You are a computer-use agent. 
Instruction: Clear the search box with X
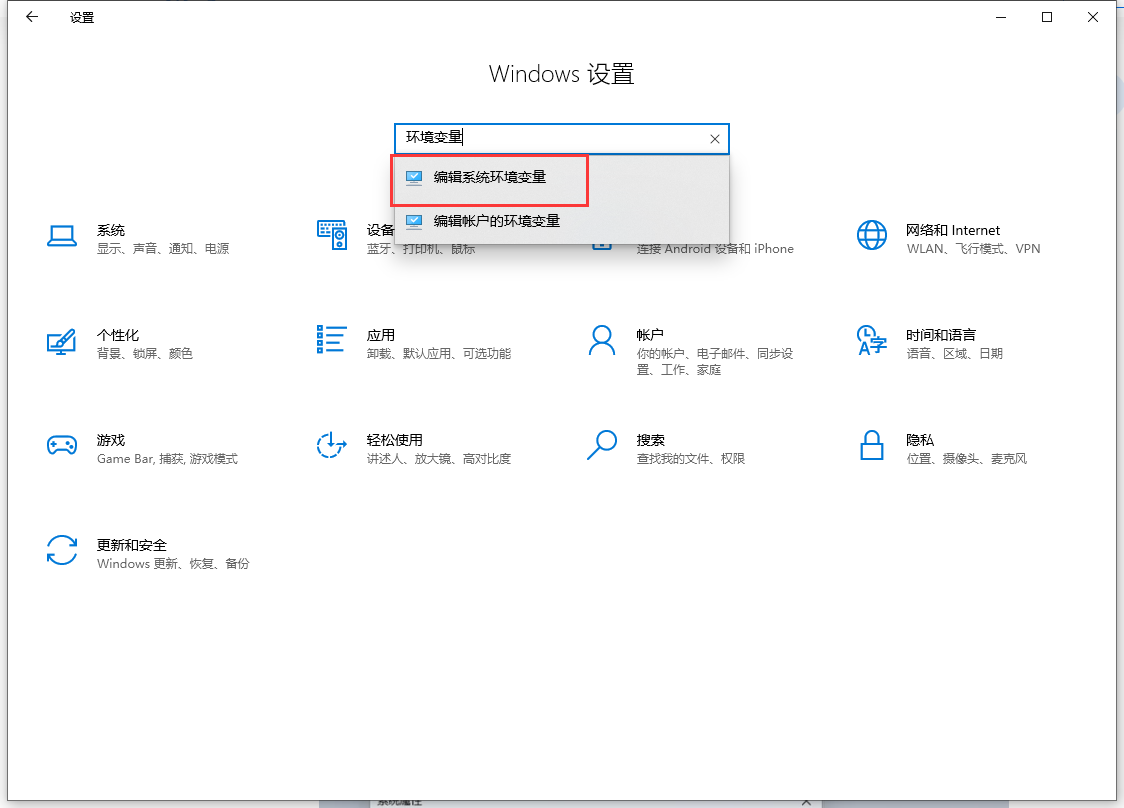click(715, 139)
